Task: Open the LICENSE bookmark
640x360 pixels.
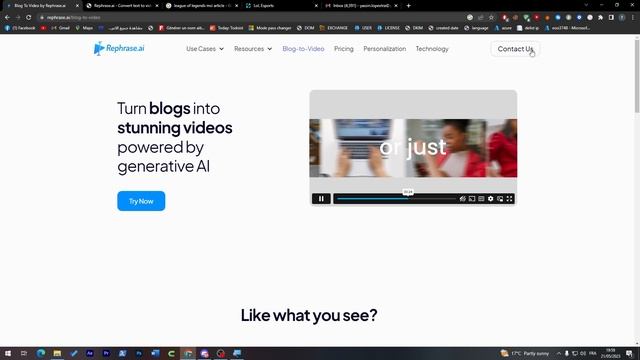Action: 389,28
